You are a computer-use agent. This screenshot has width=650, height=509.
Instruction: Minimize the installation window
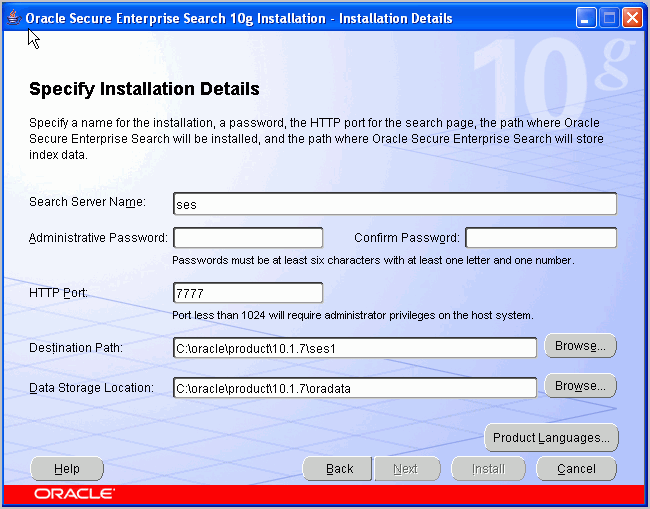[x=586, y=18]
